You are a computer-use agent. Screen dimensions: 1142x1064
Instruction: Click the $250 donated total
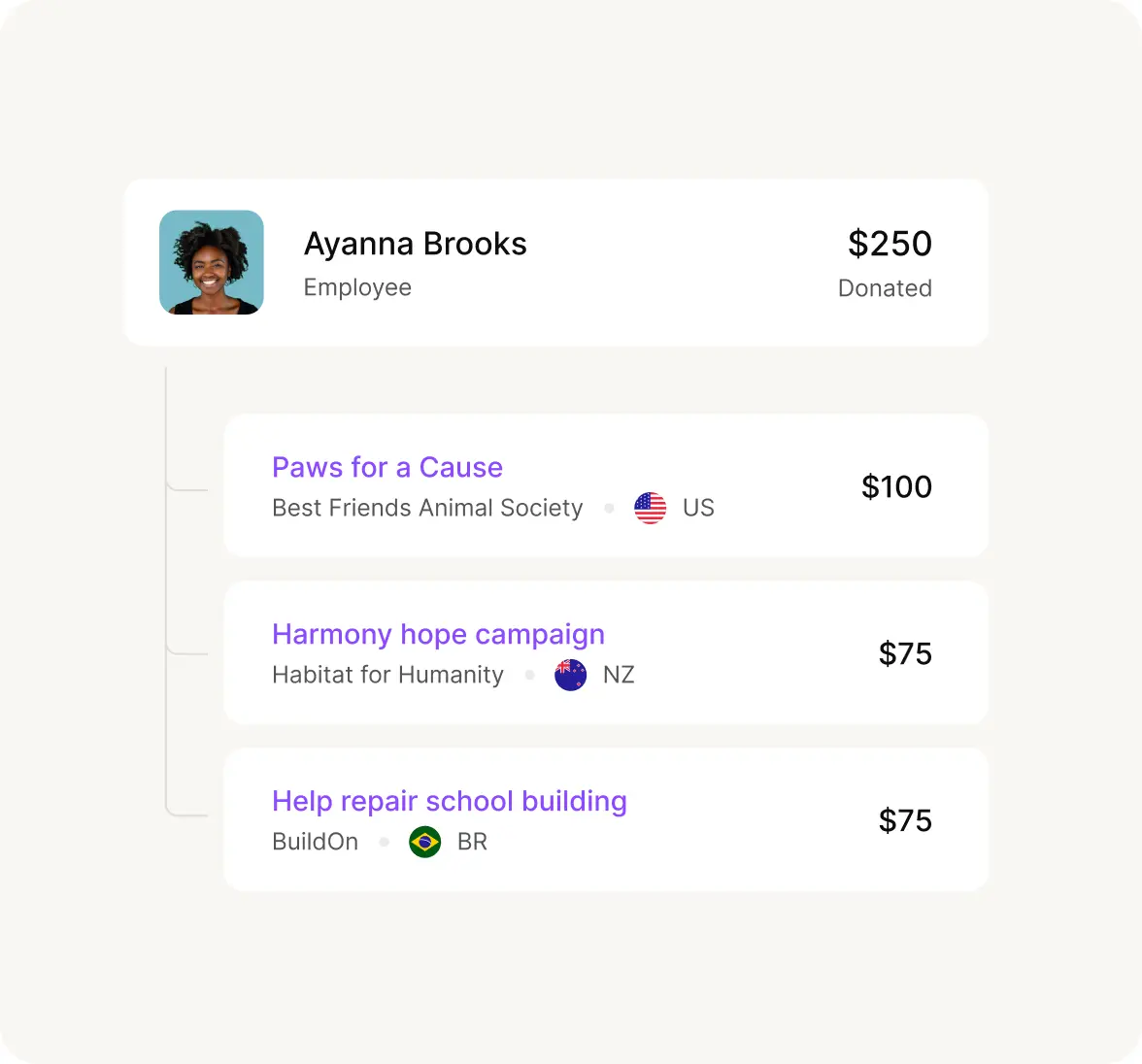[890, 244]
